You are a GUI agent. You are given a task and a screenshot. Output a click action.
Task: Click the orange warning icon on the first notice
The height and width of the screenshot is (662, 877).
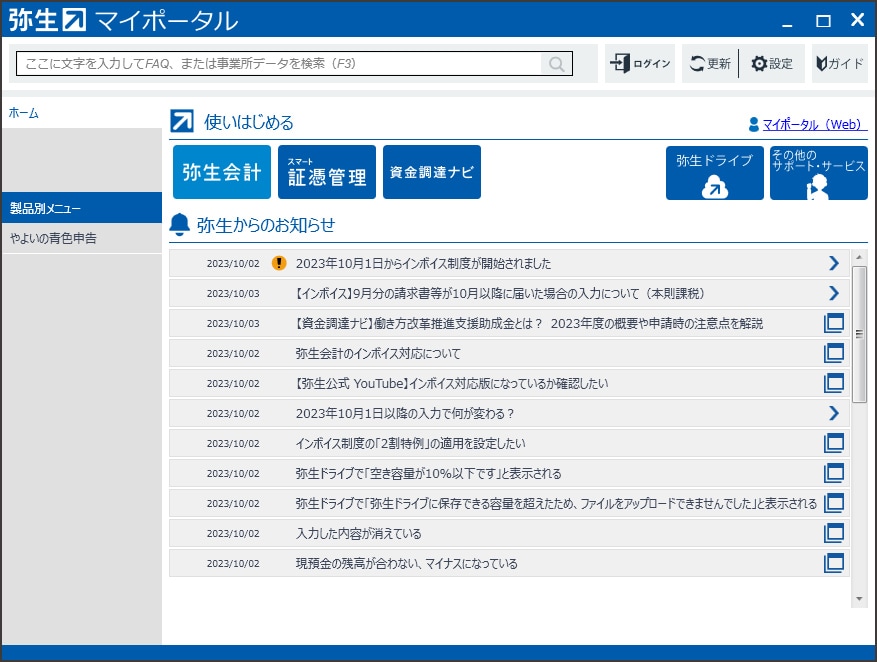(279, 263)
